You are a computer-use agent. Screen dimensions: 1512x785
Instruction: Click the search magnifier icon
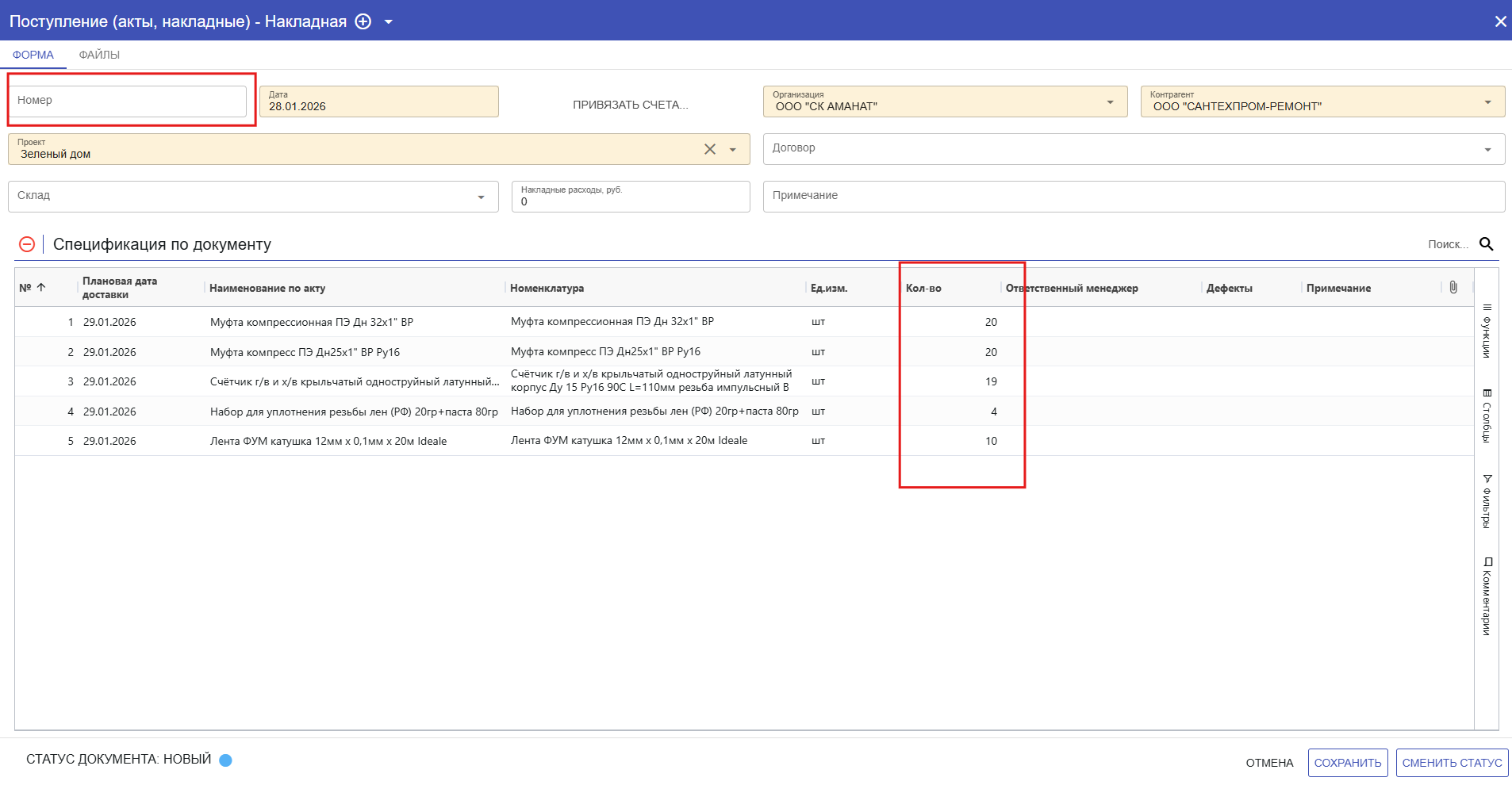[1486, 244]
